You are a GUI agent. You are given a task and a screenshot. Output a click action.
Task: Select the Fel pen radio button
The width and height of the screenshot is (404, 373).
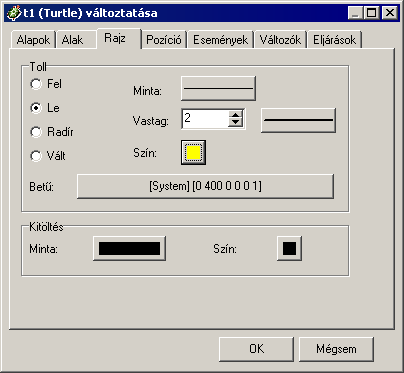(36, 84)
